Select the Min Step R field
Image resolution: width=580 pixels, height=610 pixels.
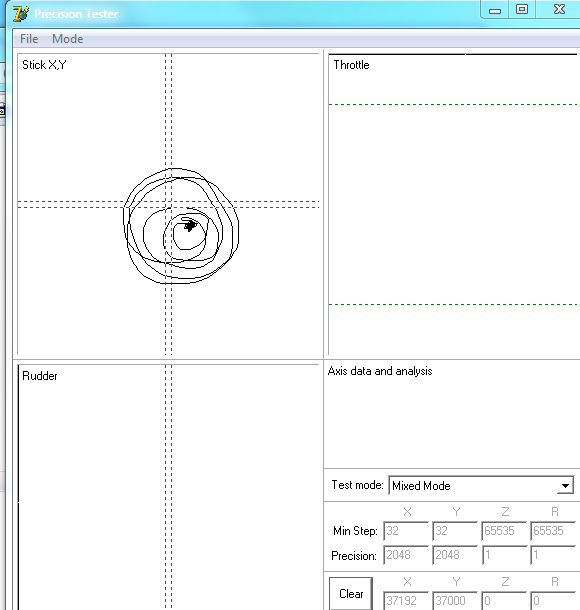553,531
